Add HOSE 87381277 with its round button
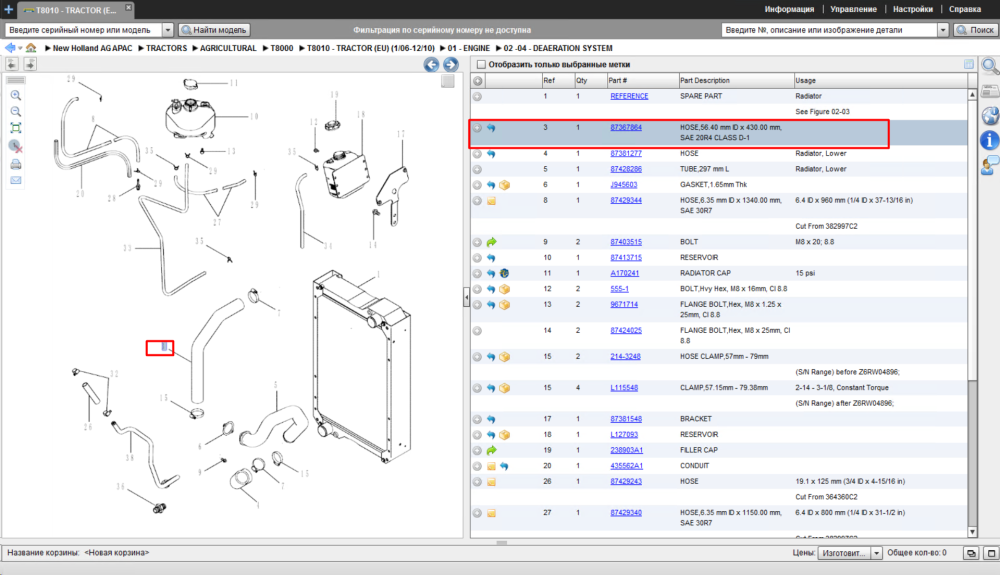1000x575 pixels. tap(477, 154)
